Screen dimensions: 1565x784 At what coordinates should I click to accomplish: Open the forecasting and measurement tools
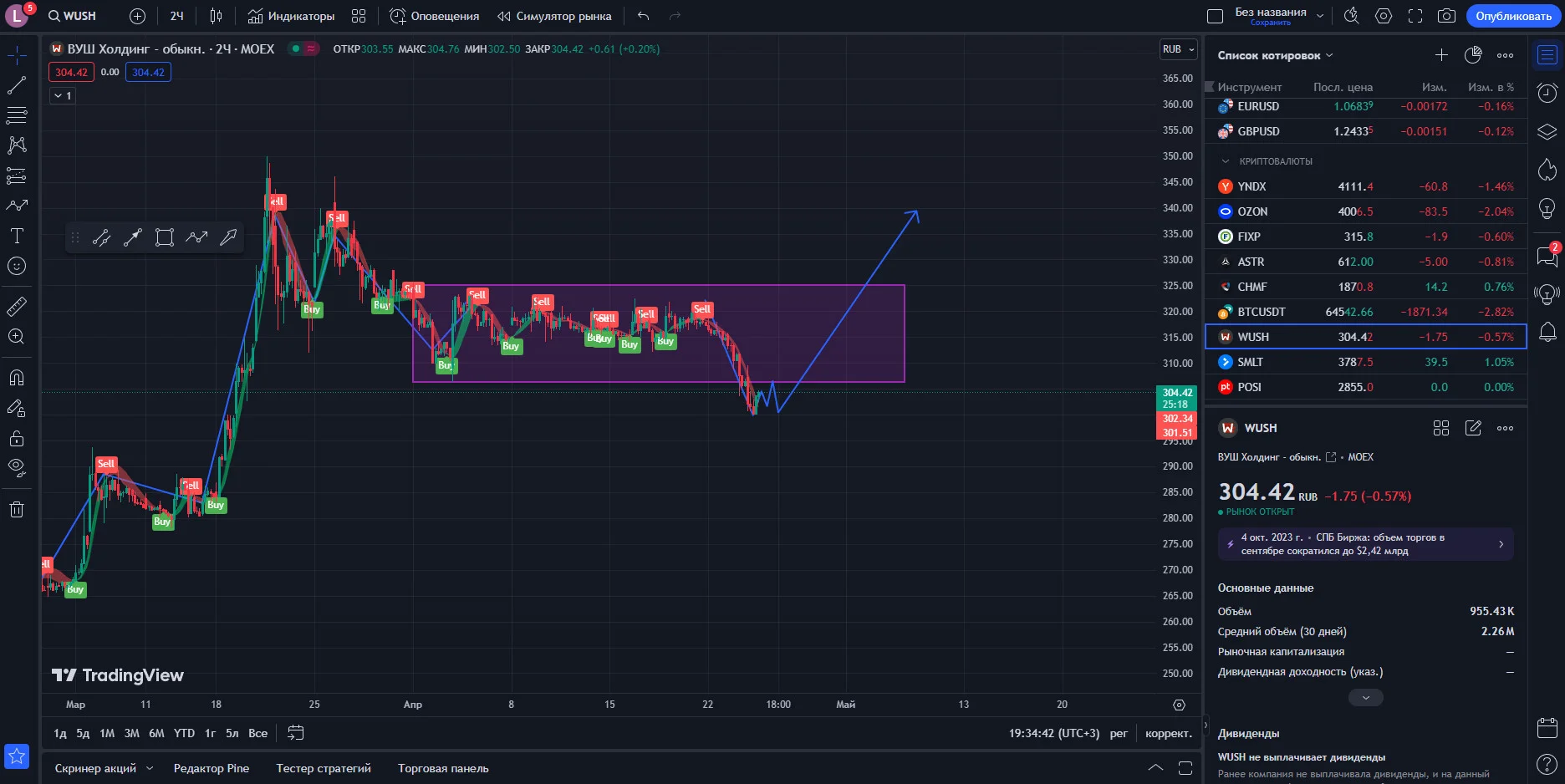[x=17, y=176]
